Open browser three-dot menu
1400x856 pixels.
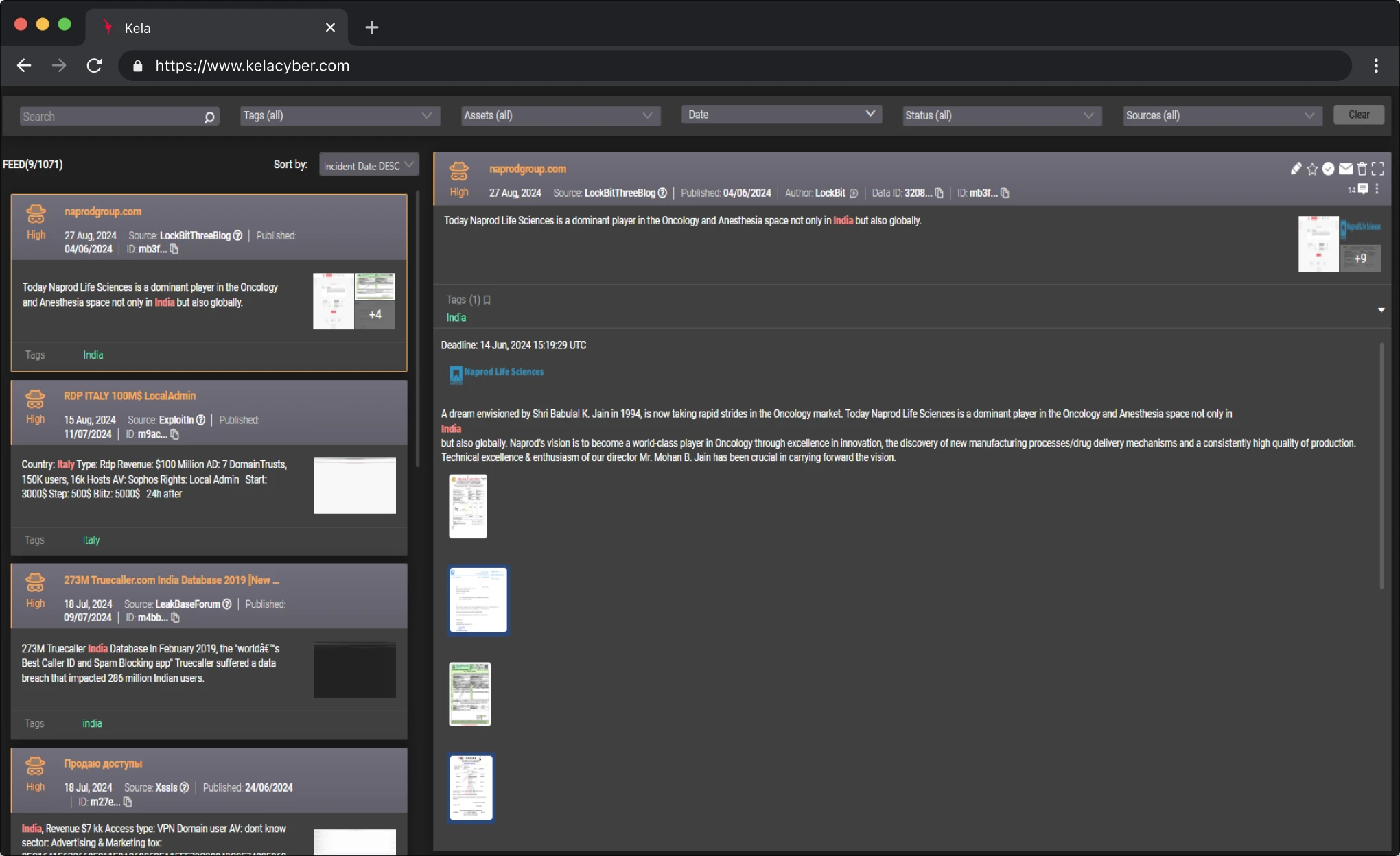(1376, 66)
